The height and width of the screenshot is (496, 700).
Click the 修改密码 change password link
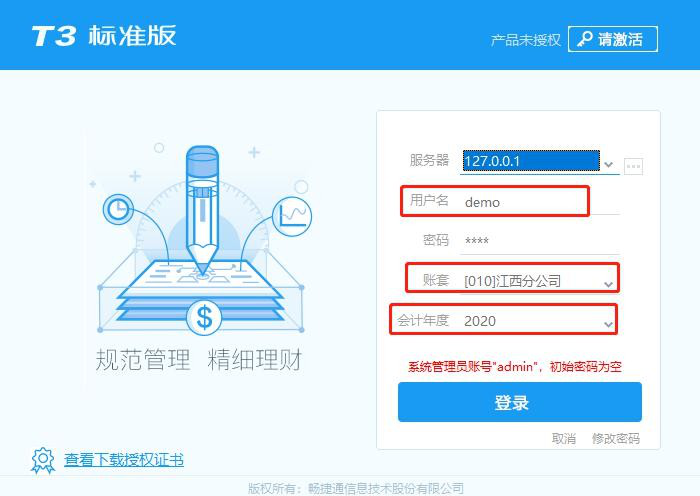pos(616,438)
